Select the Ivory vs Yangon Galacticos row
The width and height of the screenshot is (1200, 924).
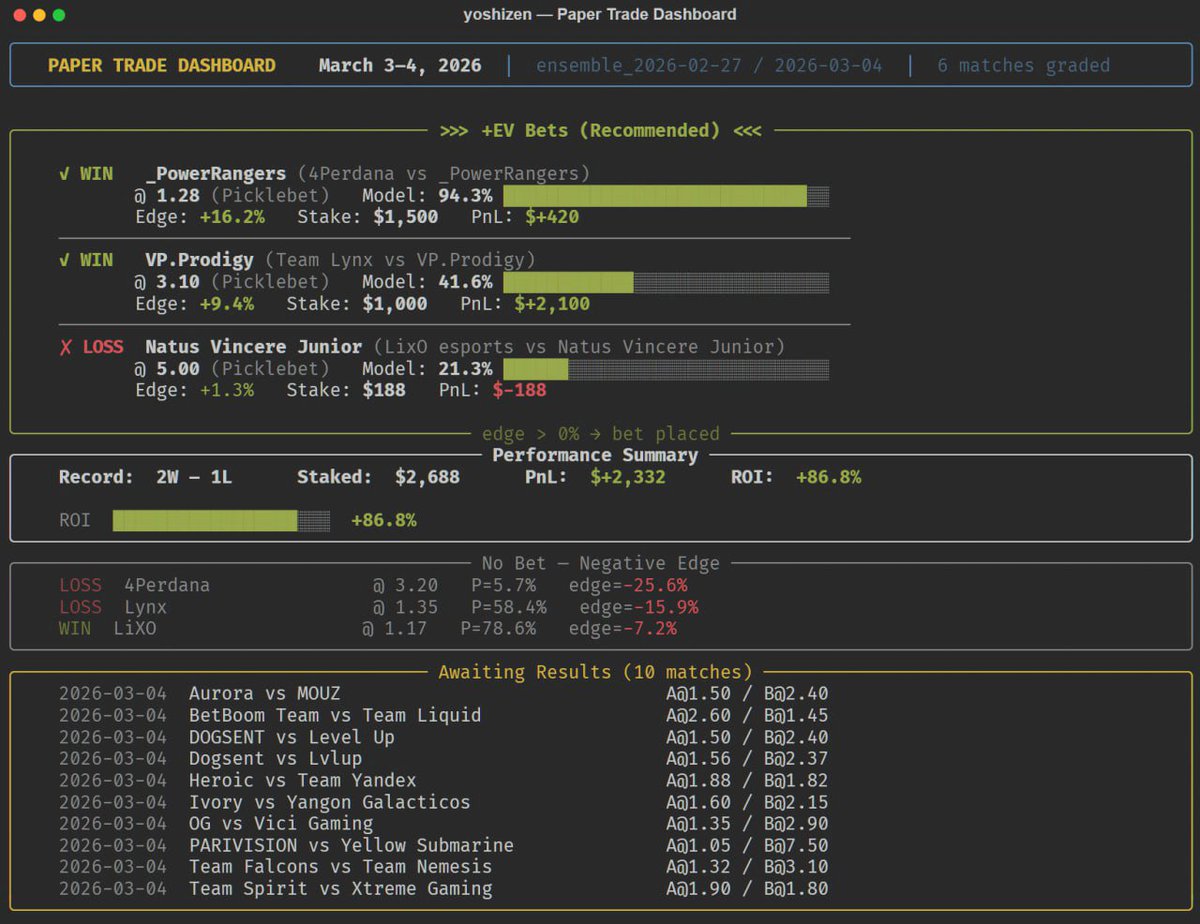coord(443,802)
